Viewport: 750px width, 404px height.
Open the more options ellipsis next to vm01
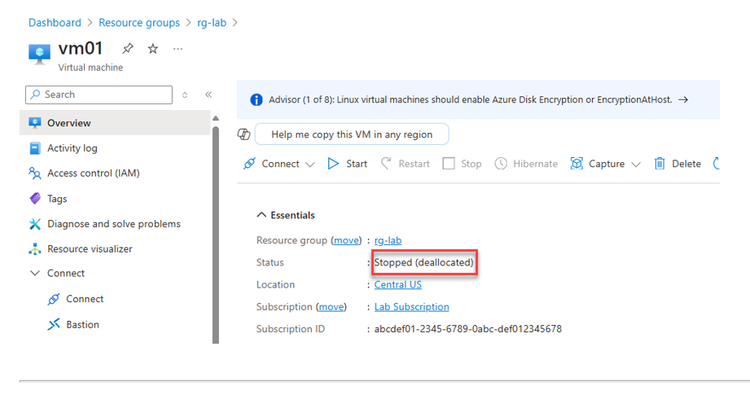[178, 49]
